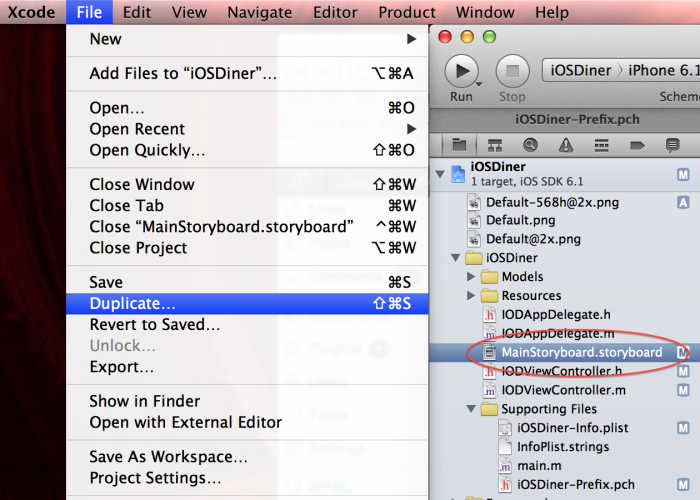Click the iOSDiner-Info.plist file icon
700x500 pixels.
pos(505,428)
